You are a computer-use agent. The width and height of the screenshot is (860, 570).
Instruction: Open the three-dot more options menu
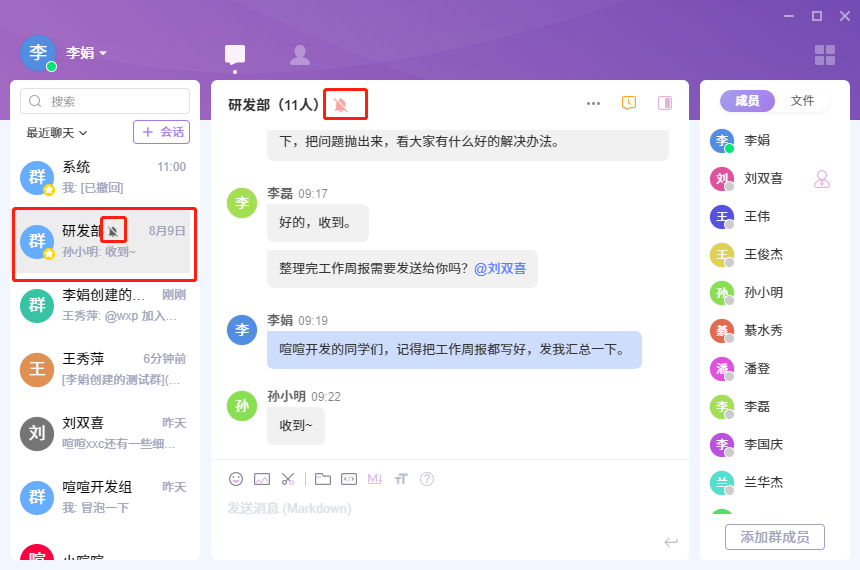[593, 103]
